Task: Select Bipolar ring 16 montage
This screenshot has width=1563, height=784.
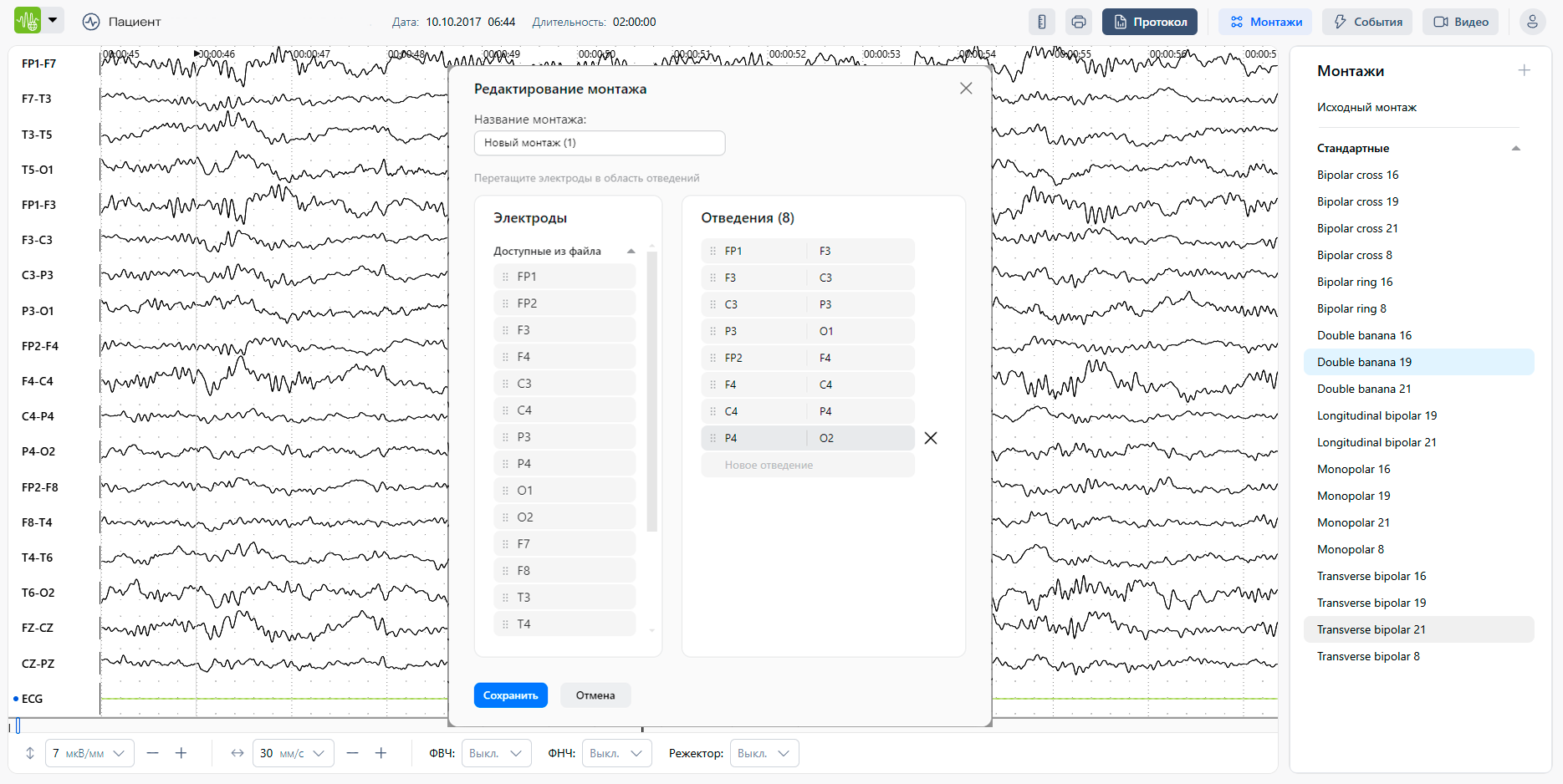Action: point(1354,282)
